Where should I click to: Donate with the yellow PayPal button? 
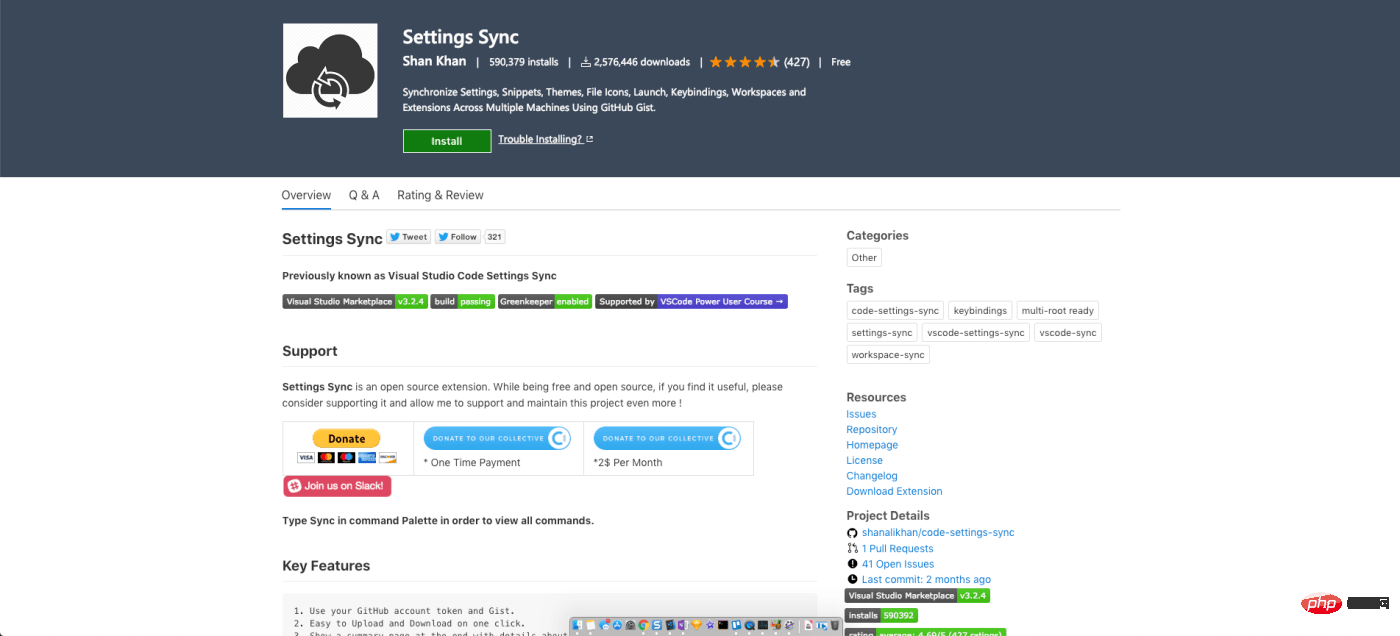(347, 439)
